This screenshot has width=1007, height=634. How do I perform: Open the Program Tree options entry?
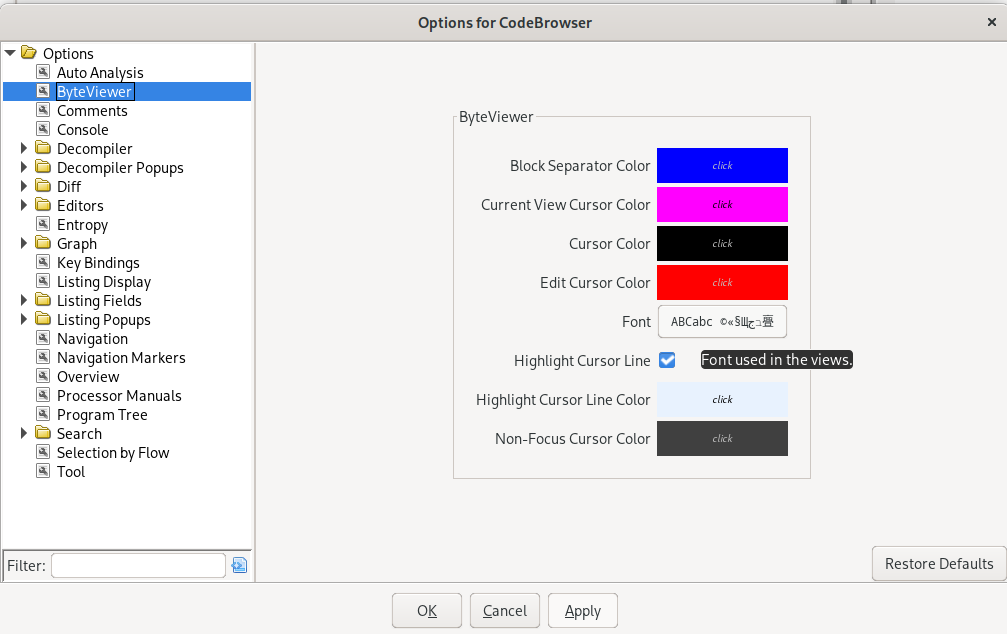point(102,415)
